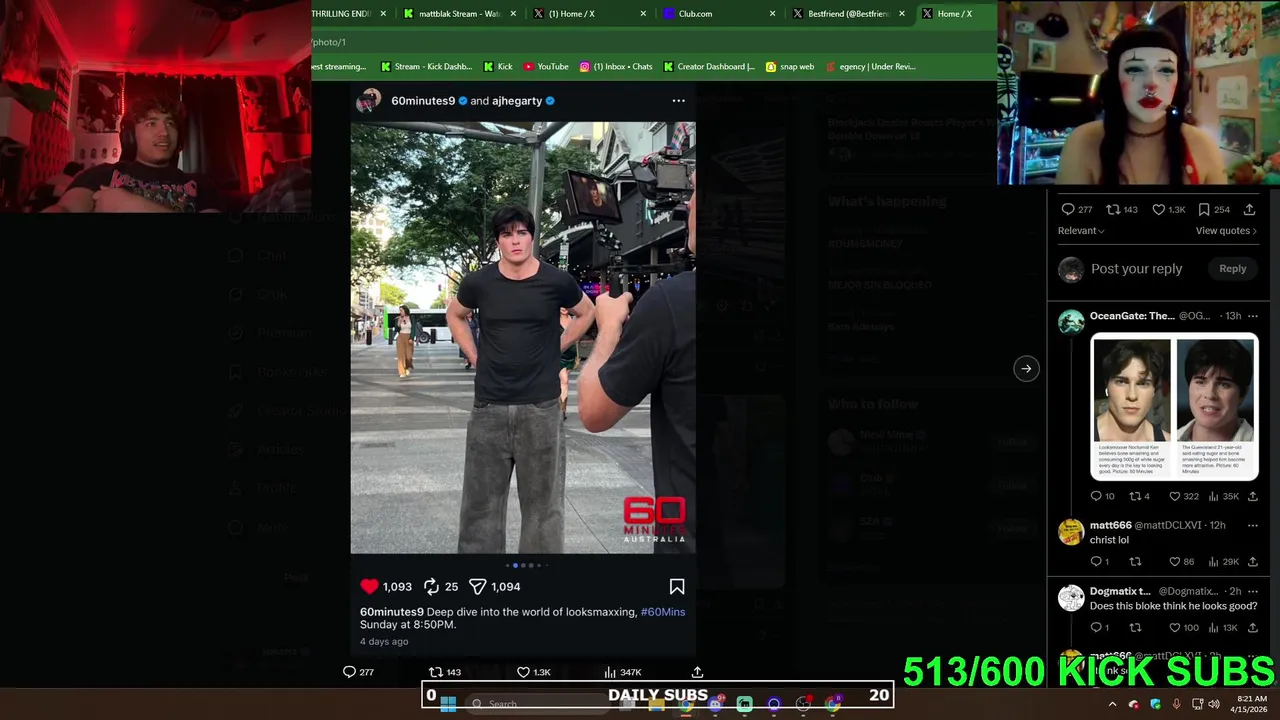Switch to the Bestfriend X profile tab

848,14
